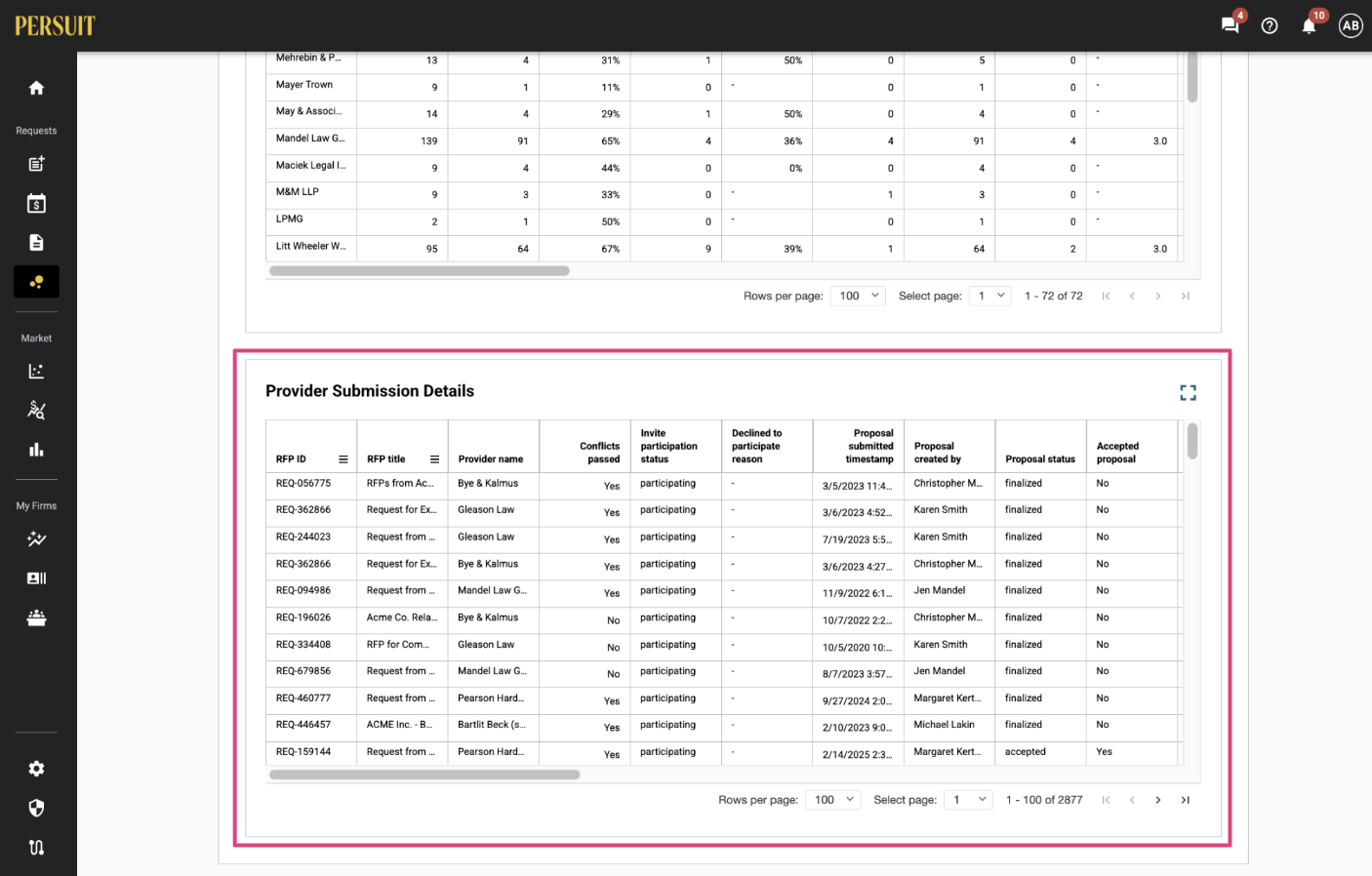Sort by Proposal status column header
Viewport: 1372px width, 876px height.
point(1040,459)
